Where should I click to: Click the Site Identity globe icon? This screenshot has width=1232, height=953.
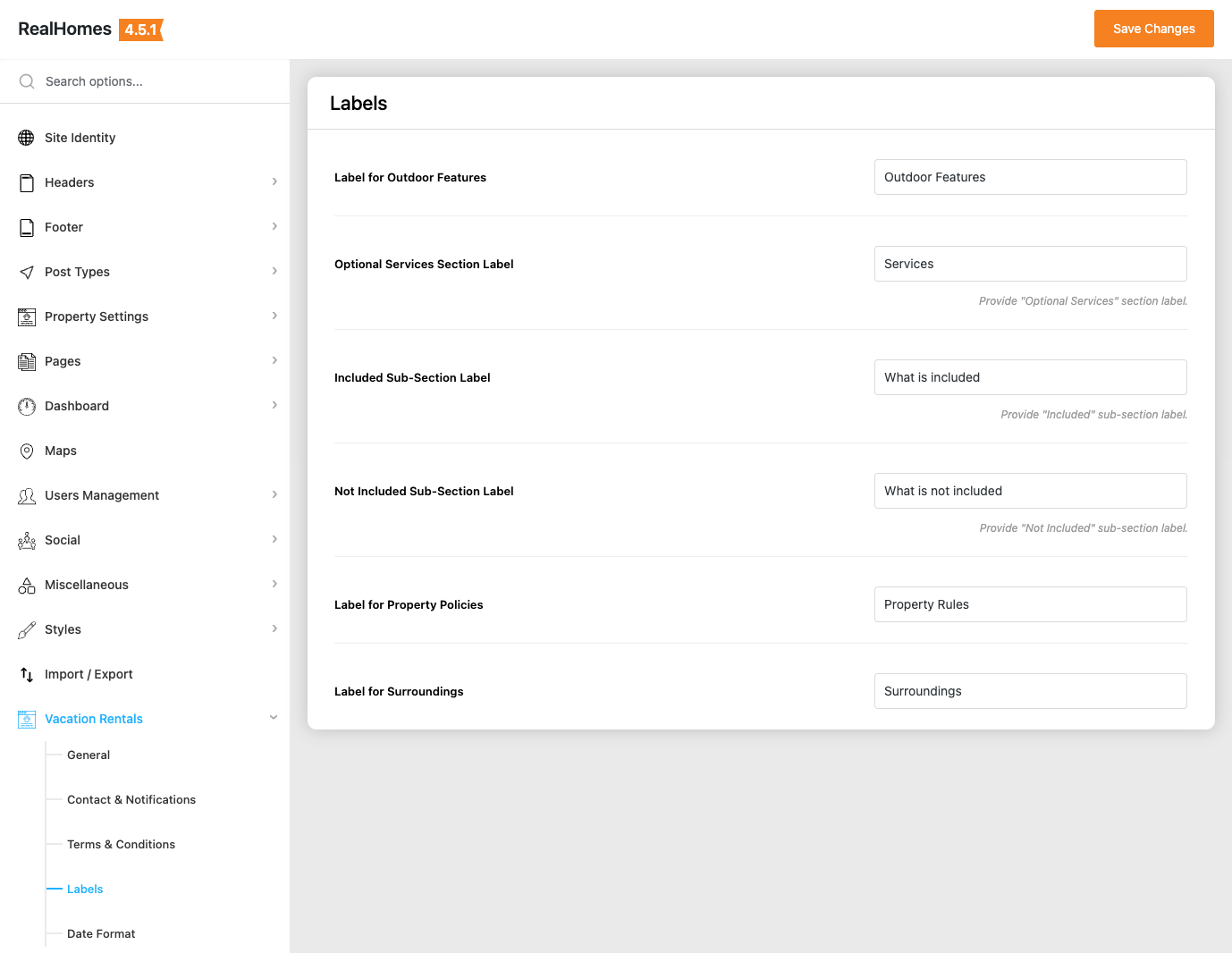[27, 138]
